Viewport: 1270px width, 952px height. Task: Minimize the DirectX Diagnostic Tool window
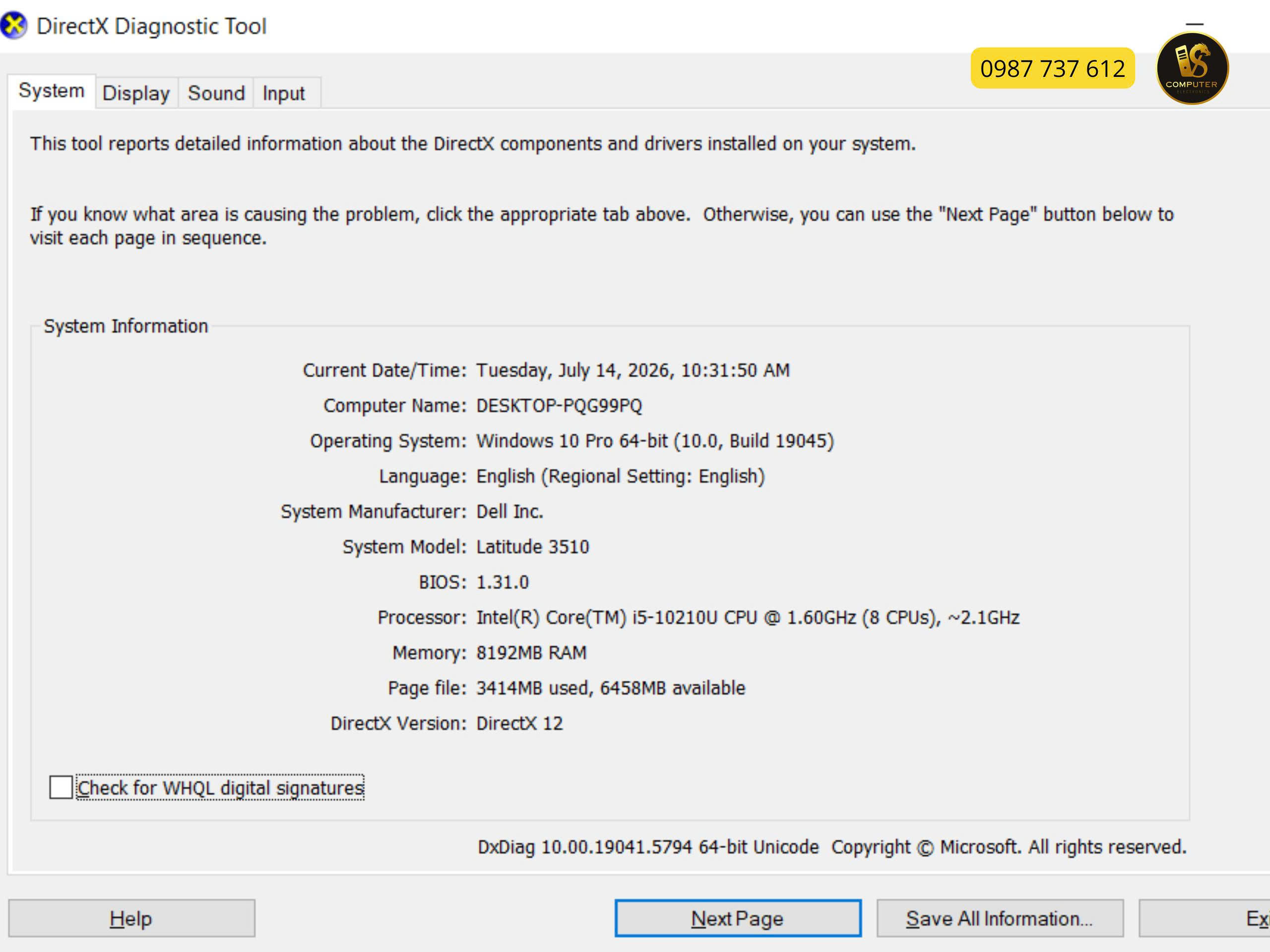click(x=1194, y=25)
